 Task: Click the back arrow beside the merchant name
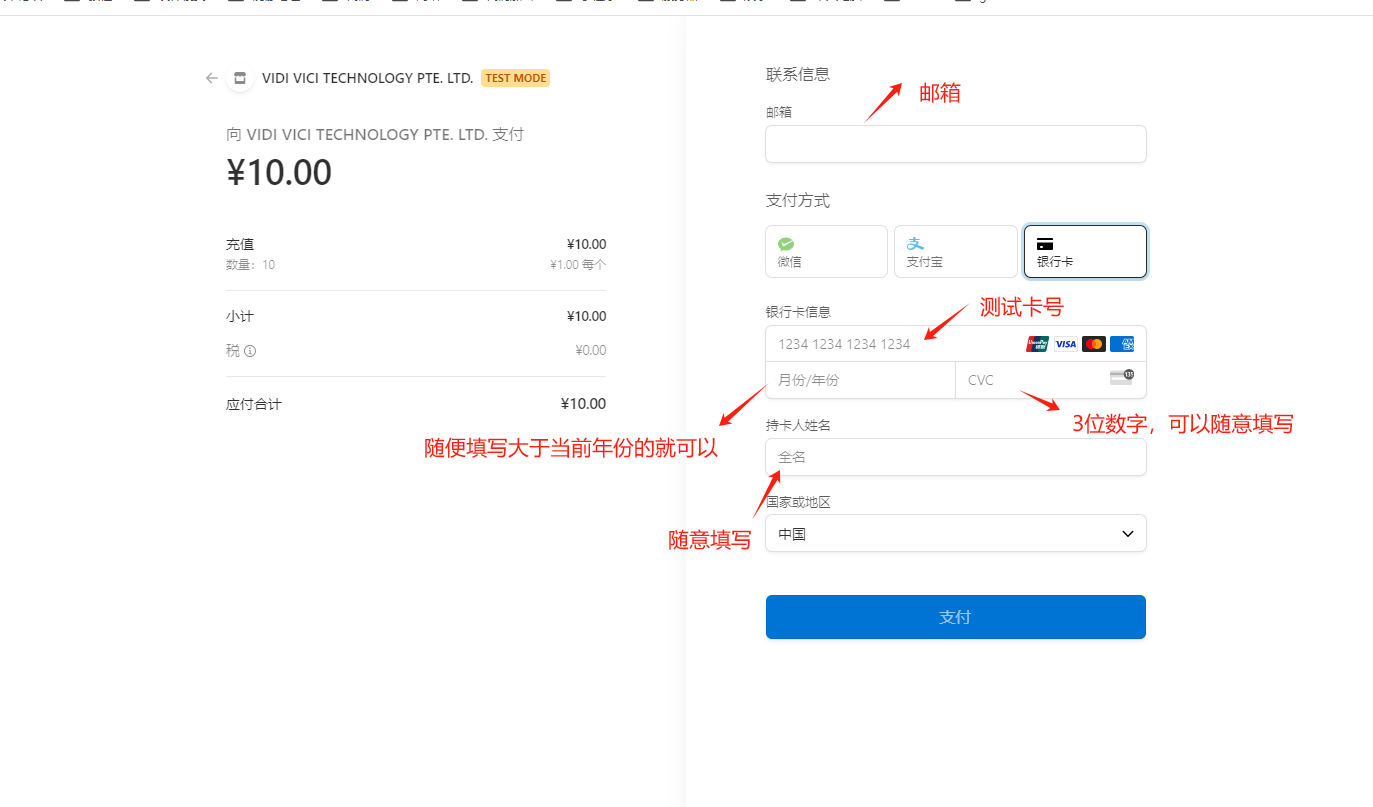[x=211, y=78]
